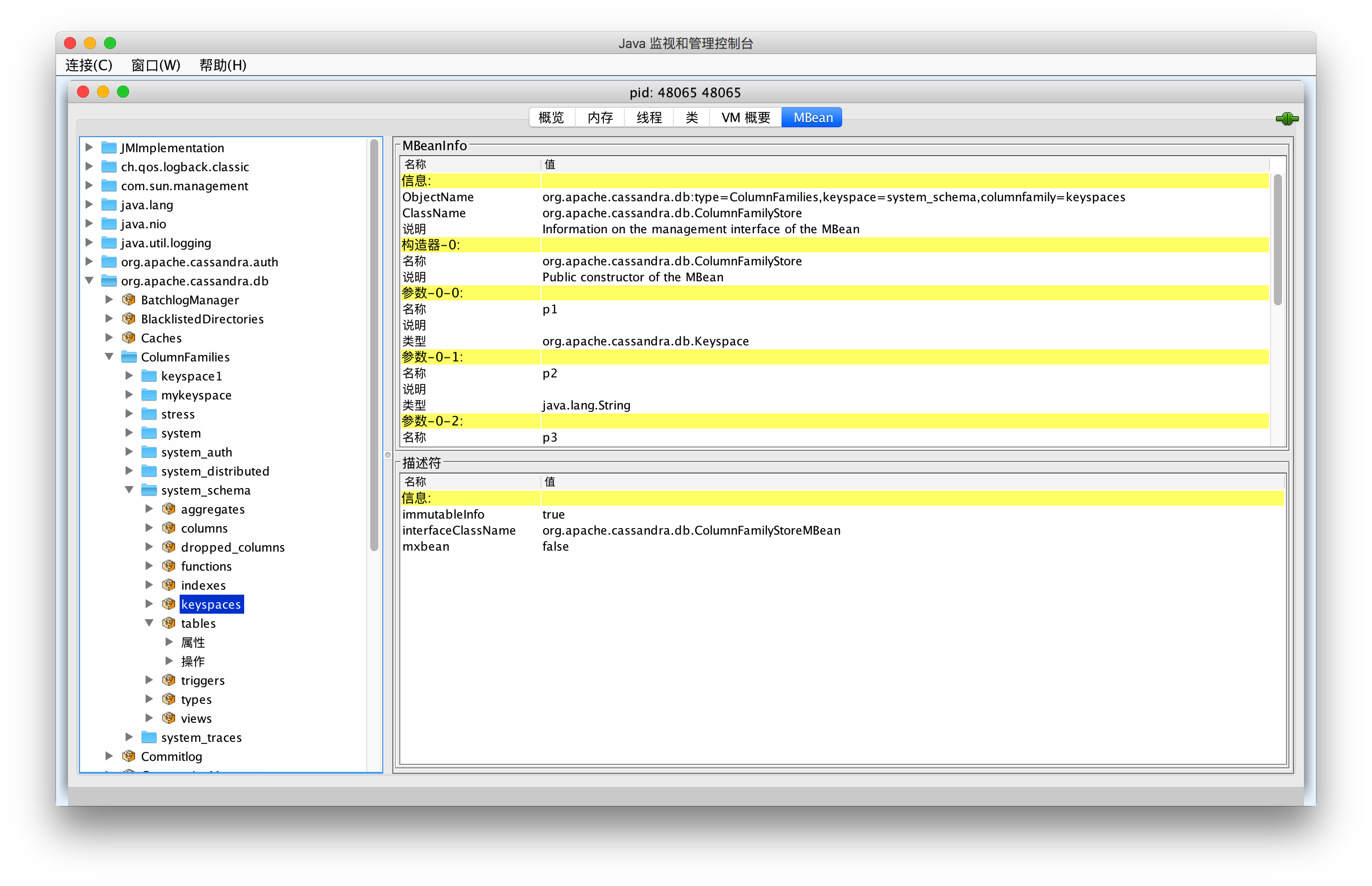Click the dropped_columns bean icon

pos(169,547)
